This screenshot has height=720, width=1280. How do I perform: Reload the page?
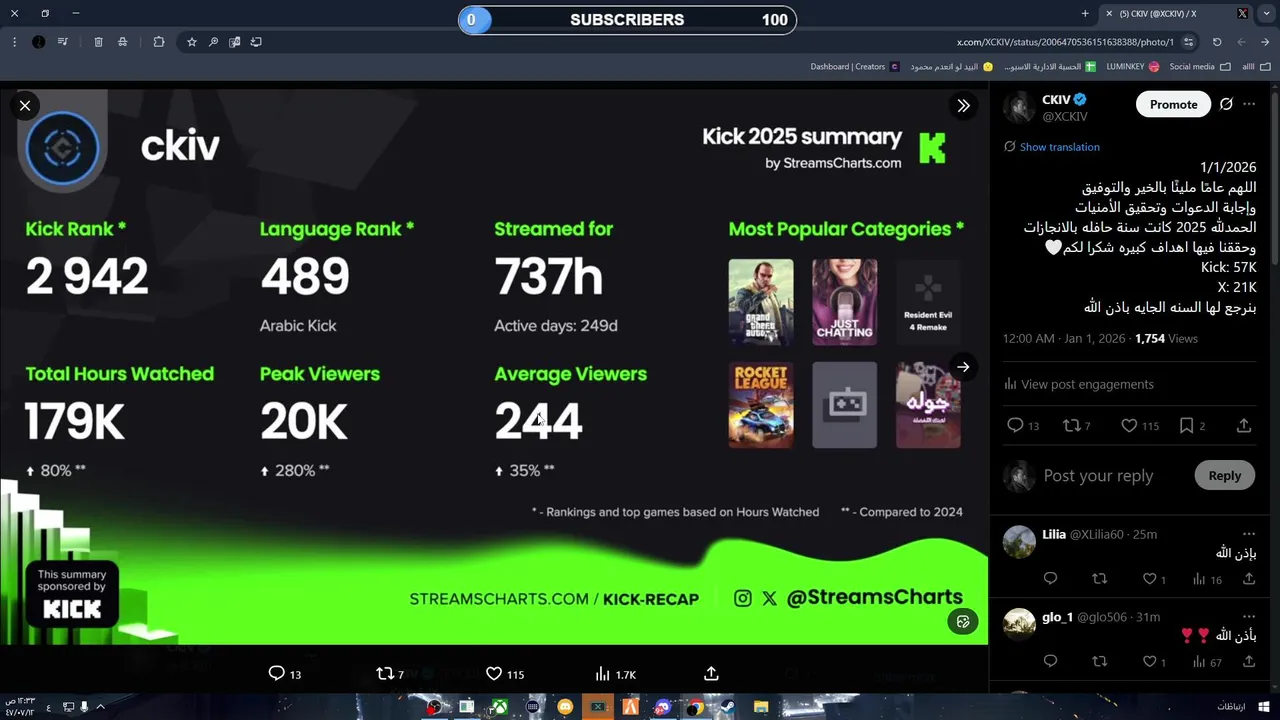pyautogui.click(x=1217, y=42)
